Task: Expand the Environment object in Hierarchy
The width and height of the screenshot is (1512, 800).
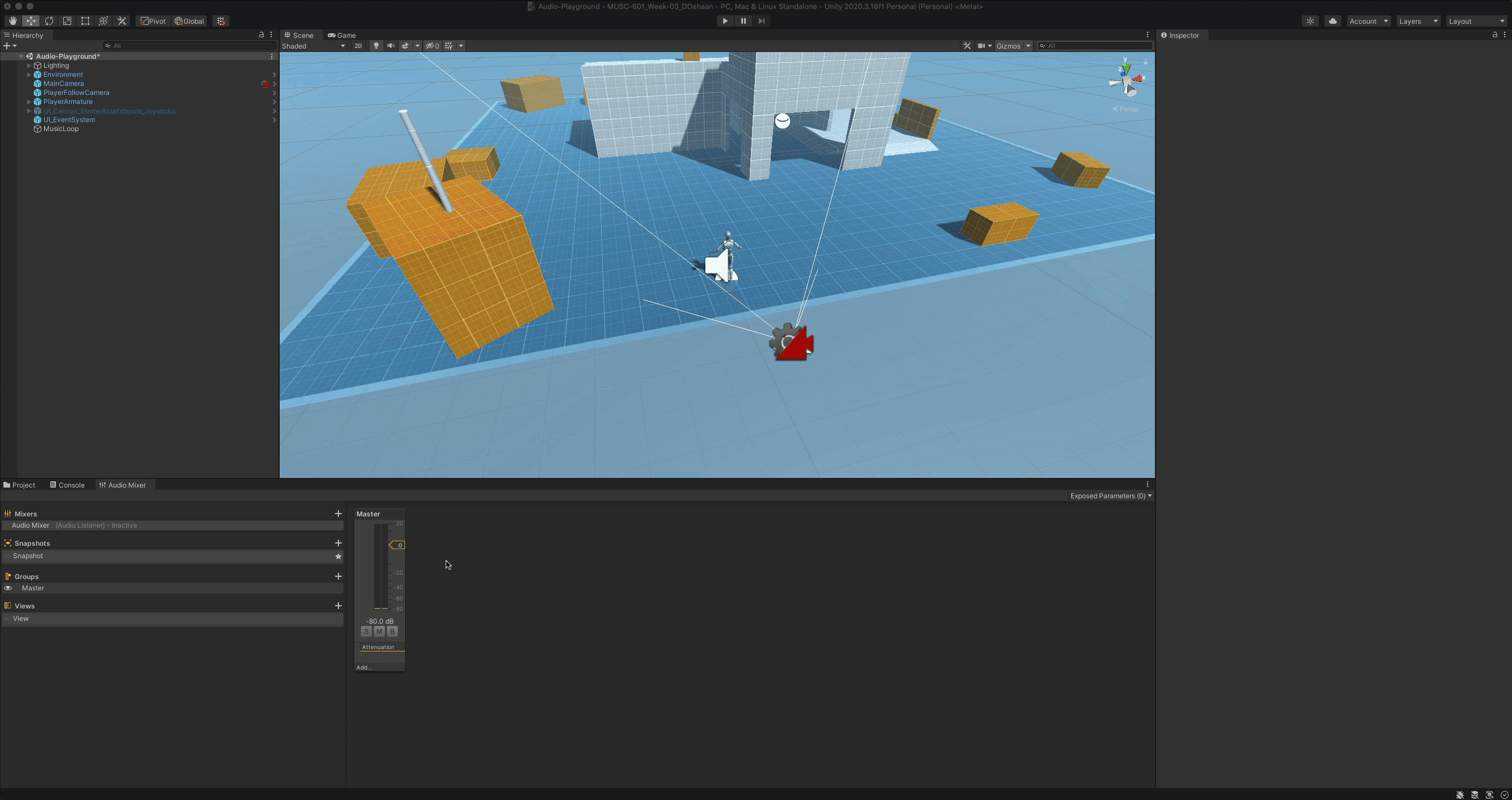Action: point(29,75)
